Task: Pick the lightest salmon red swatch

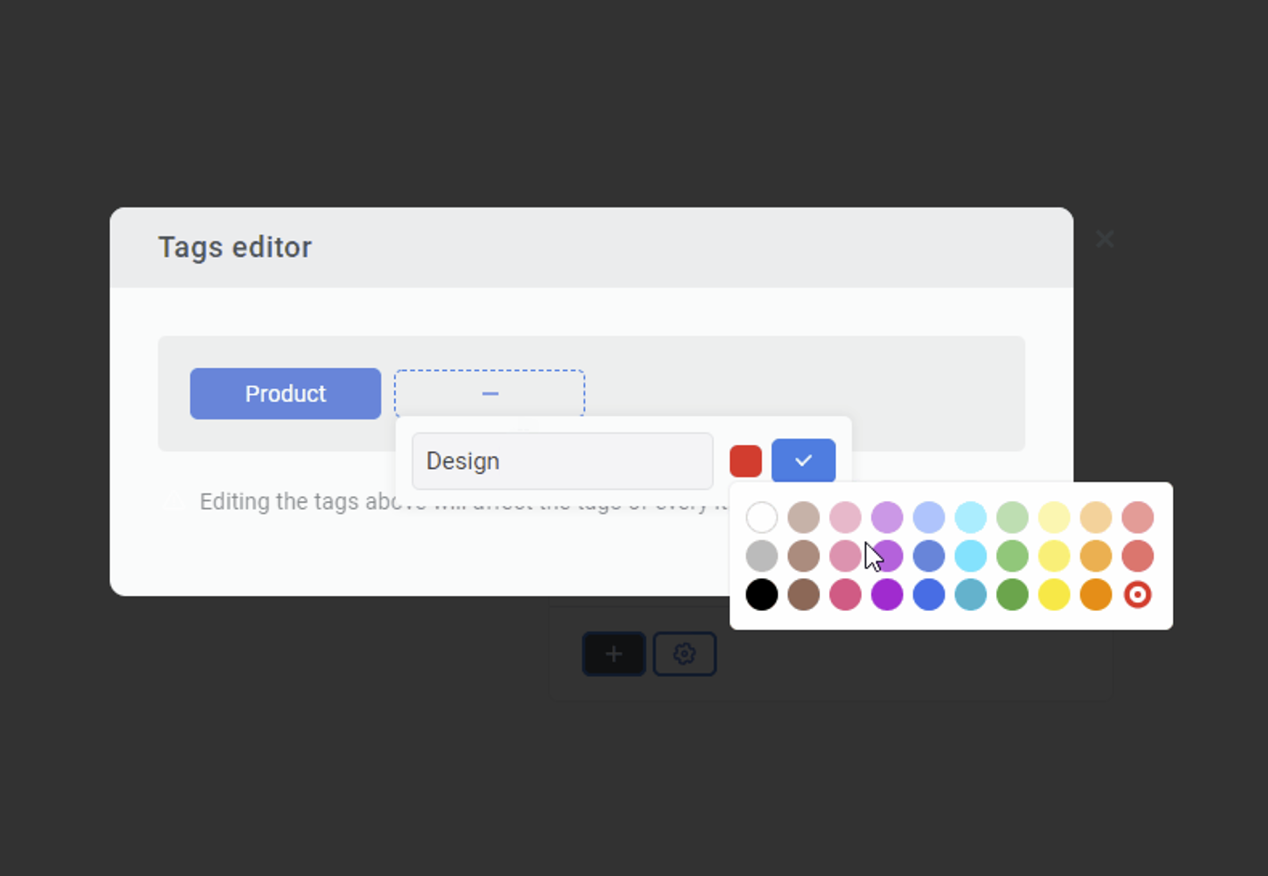Action: click(x=1138, y=517)
